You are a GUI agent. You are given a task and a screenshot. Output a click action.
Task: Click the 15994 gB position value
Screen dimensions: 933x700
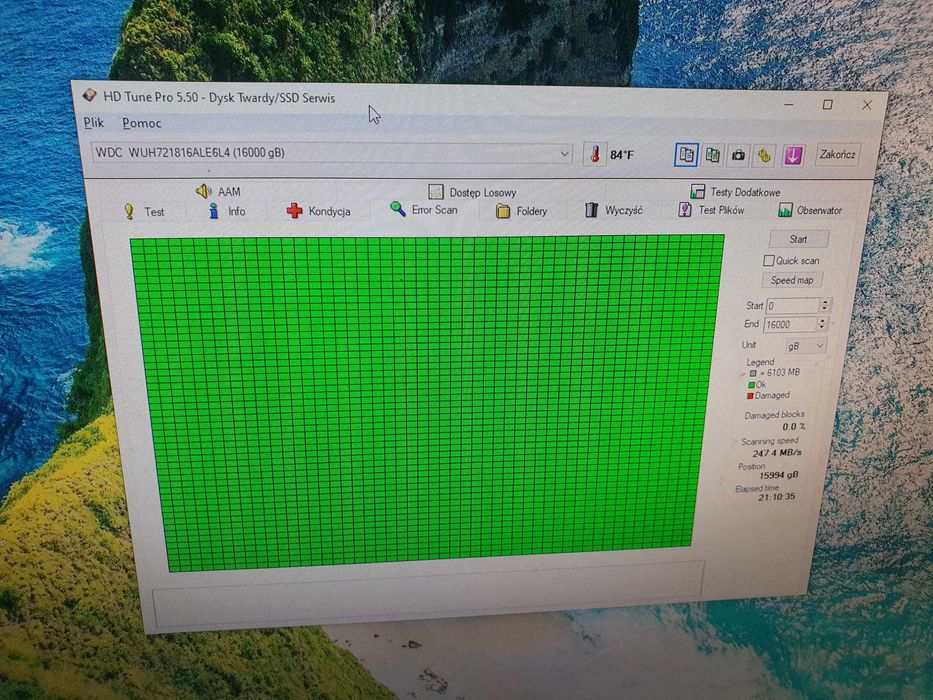click(778, 475)
